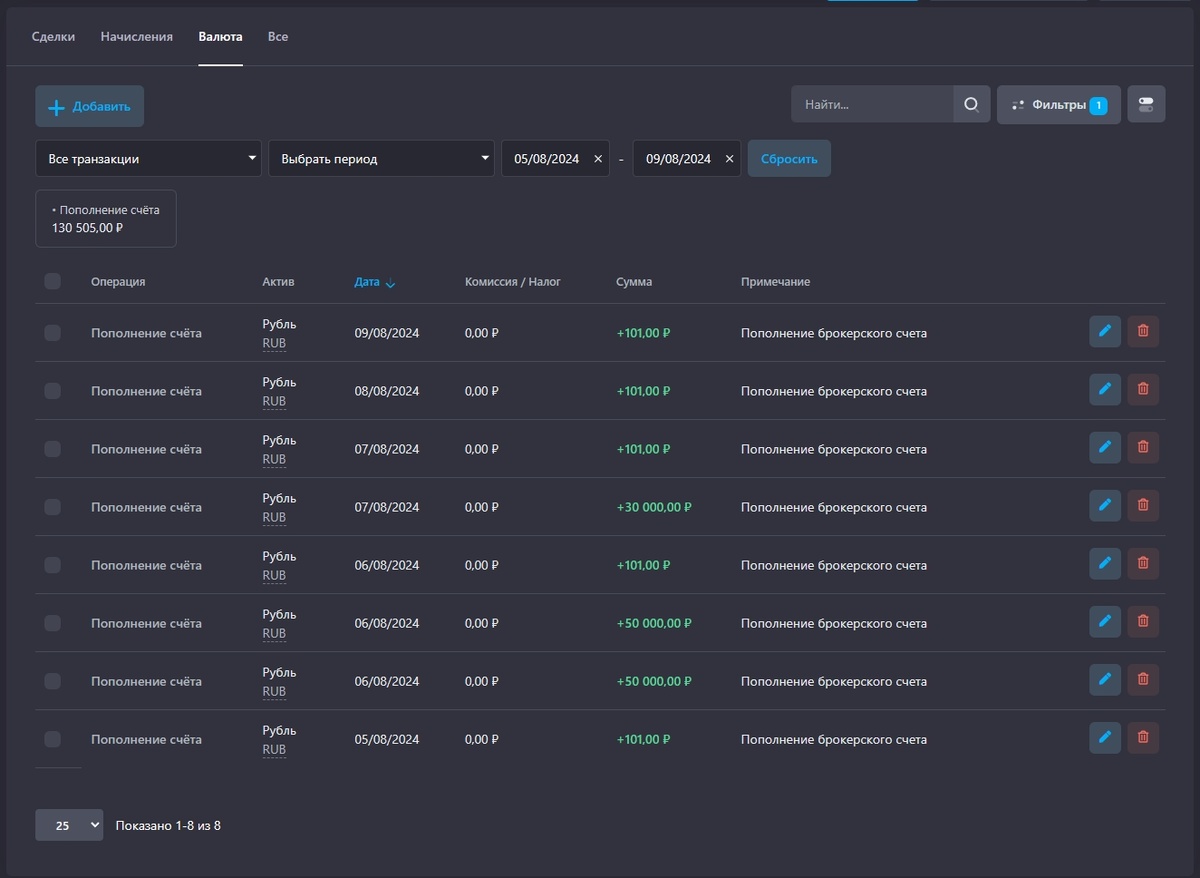The height and width of the screenshot is (878, 1200).
Task: Click the magnifier search icon
Action: coord(971,104)
